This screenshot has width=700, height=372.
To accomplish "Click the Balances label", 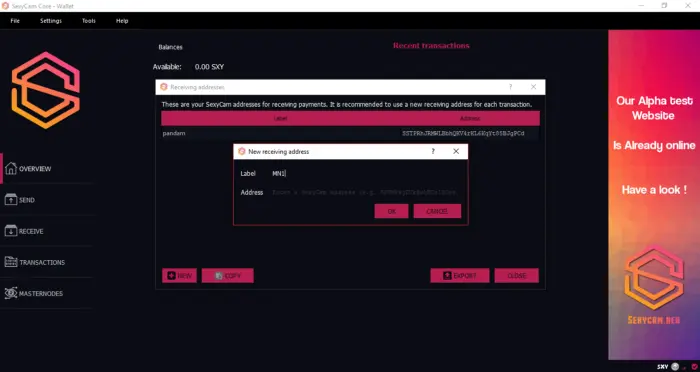I will coord(171,47).
